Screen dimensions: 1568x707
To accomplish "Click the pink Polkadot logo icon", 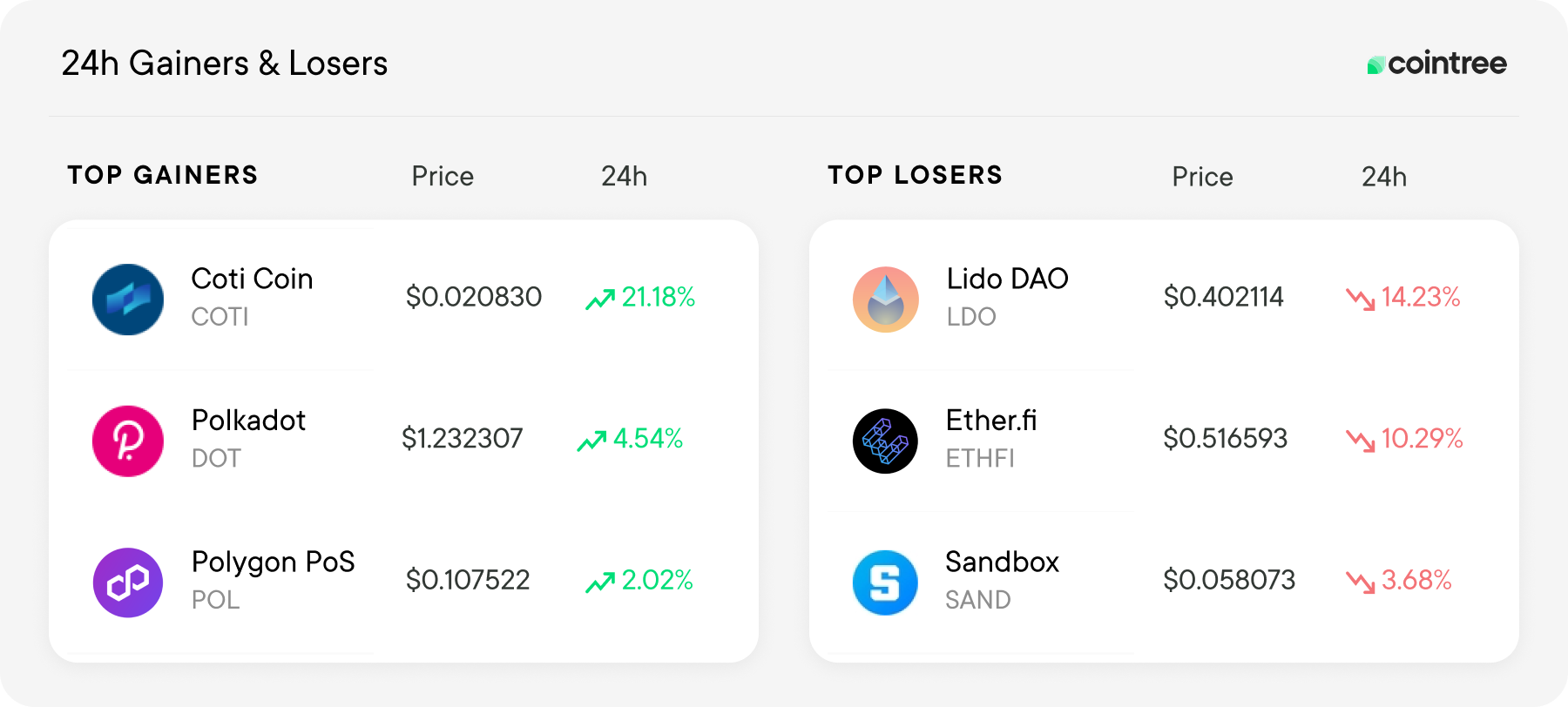I will 128,441.
